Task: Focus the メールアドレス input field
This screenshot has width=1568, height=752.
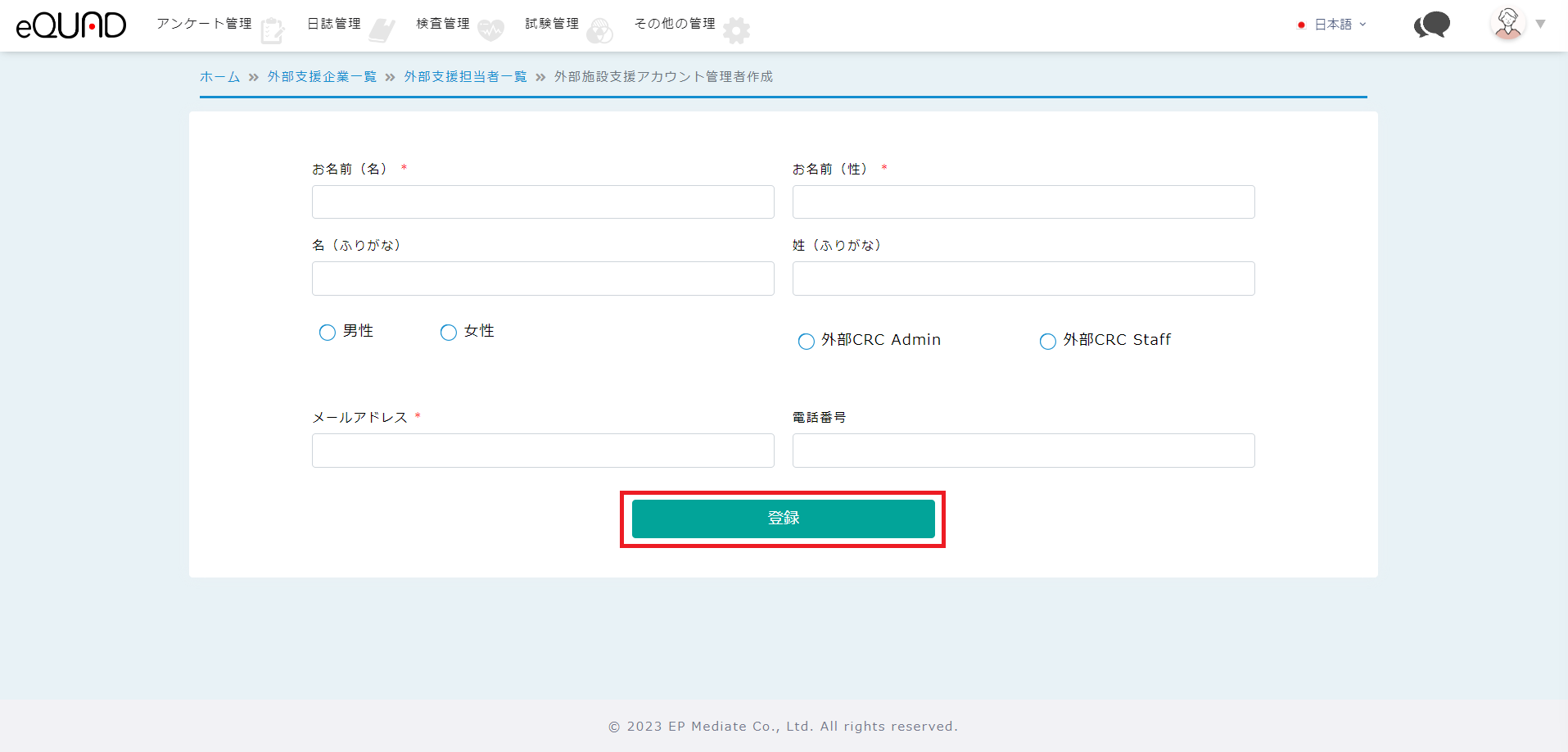Action: tap(543, 451)
